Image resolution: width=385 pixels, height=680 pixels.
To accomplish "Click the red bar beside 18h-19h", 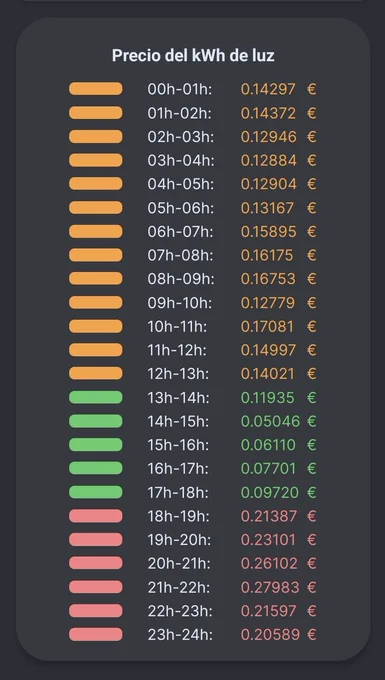I will tap(95, 516).
